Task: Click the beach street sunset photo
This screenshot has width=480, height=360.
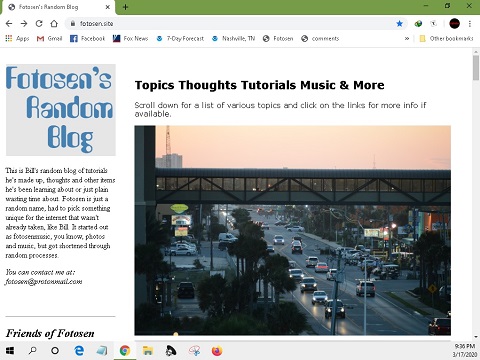Action: pyautogui.click(x=293, y=230)
